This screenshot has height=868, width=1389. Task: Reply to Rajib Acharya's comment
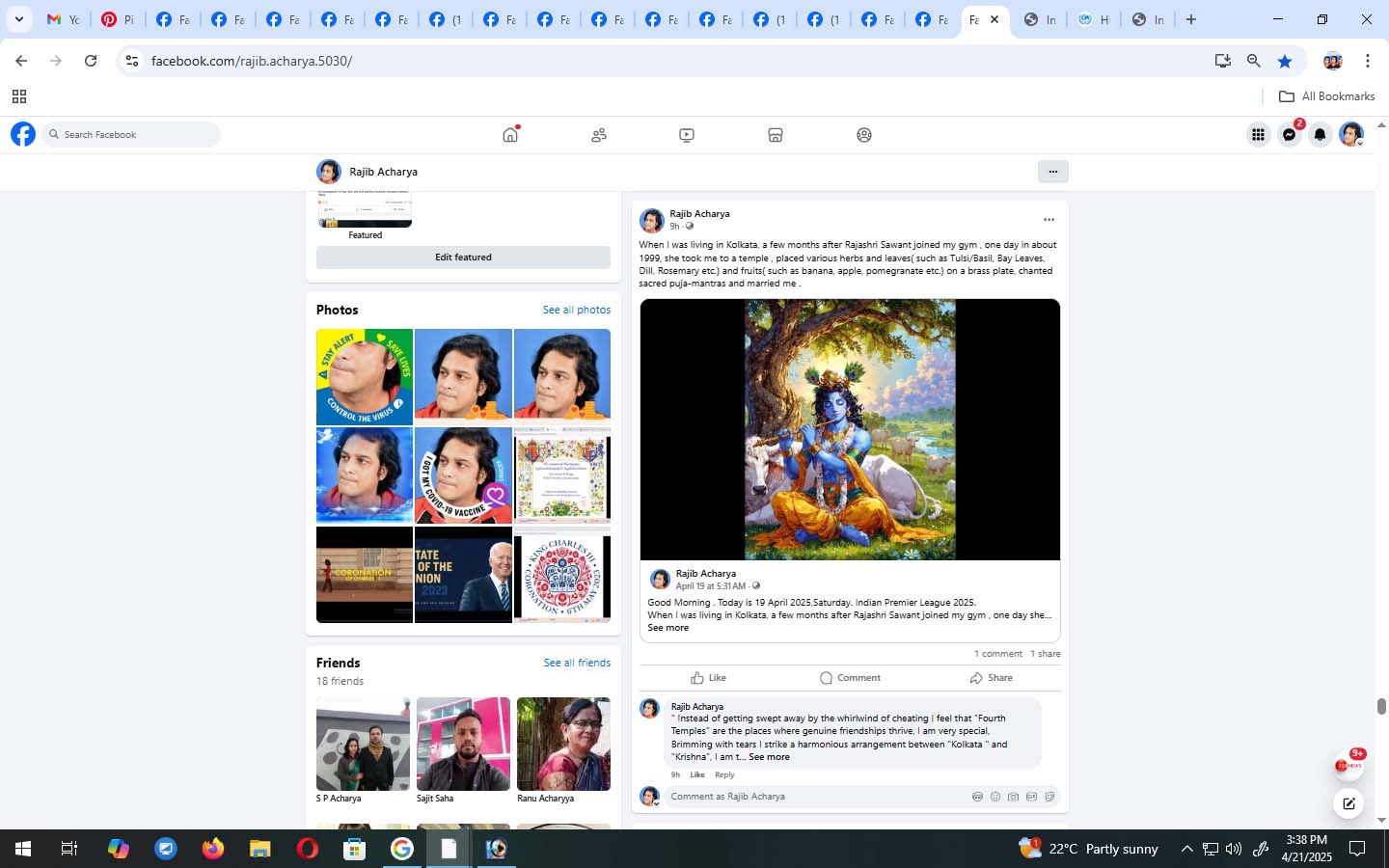(724, 774)
